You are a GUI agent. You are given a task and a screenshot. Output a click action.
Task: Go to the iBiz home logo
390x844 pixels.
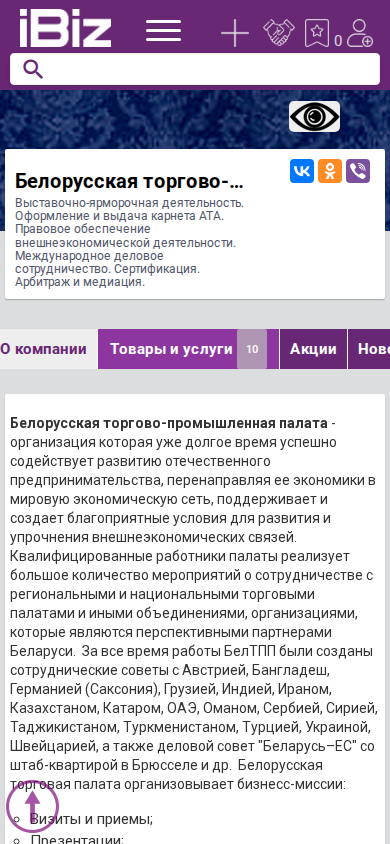pos(65,29)
